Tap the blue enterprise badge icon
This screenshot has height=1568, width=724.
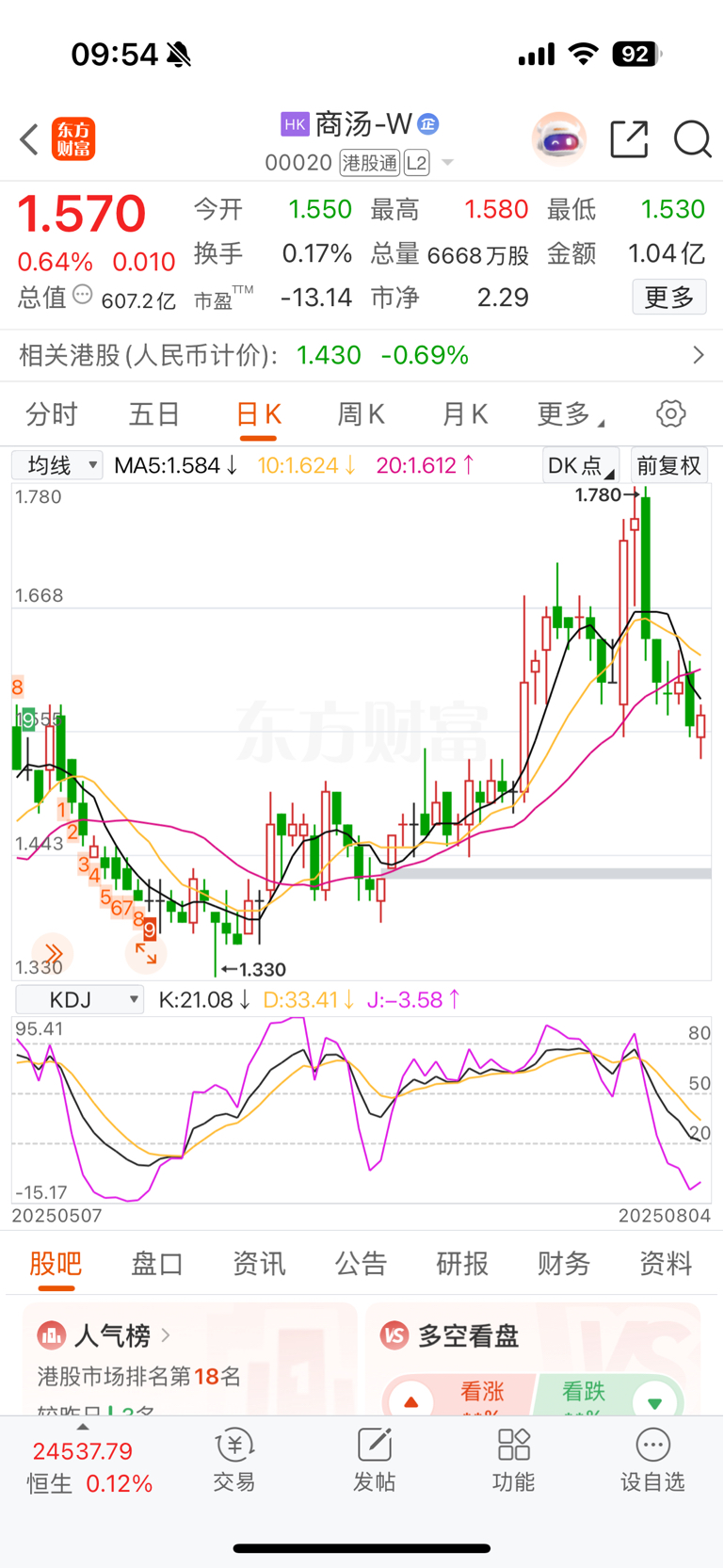coord(428,123)
